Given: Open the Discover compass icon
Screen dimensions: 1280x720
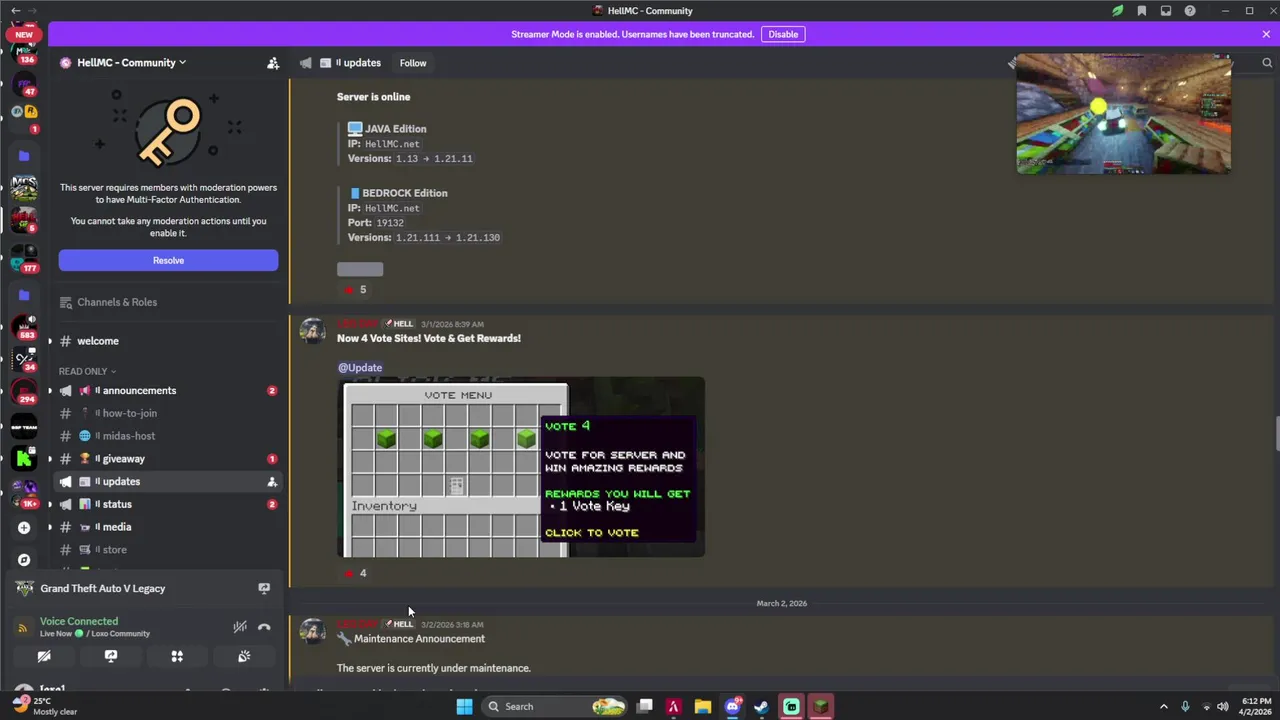Looking at the screenshot, I should pos(24,560).
